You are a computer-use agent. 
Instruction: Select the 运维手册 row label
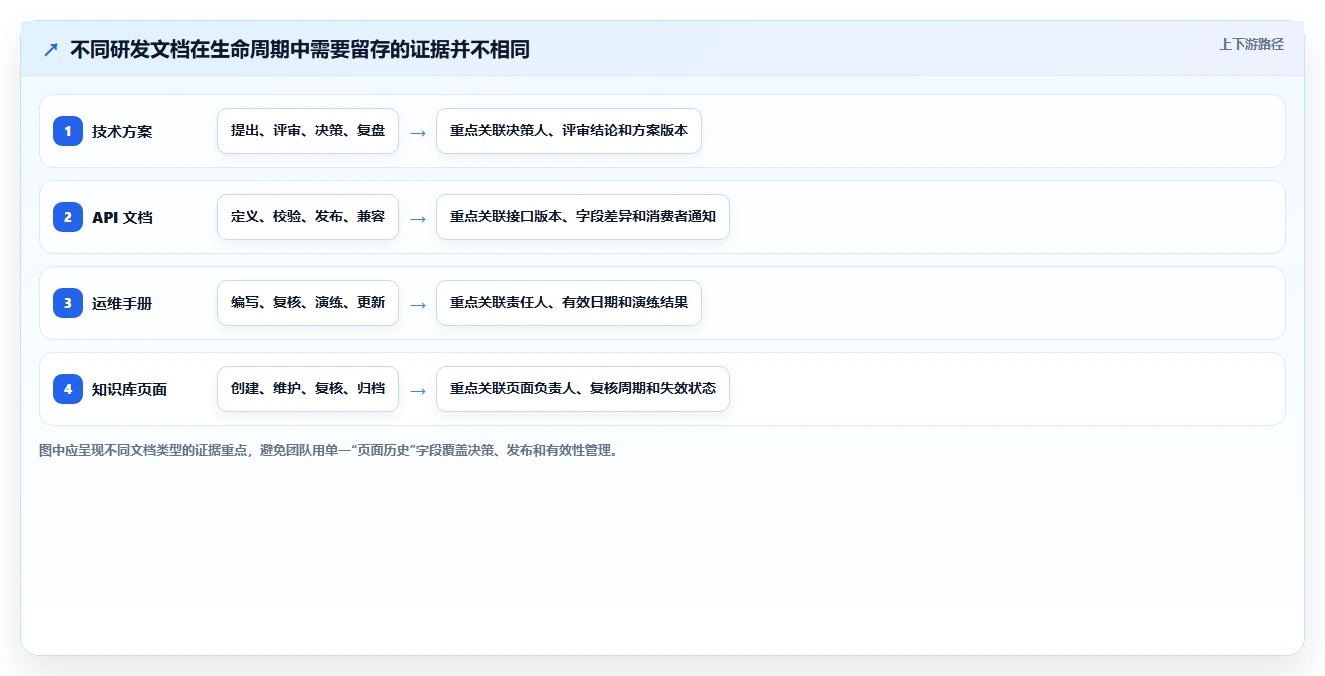point(122,303)
